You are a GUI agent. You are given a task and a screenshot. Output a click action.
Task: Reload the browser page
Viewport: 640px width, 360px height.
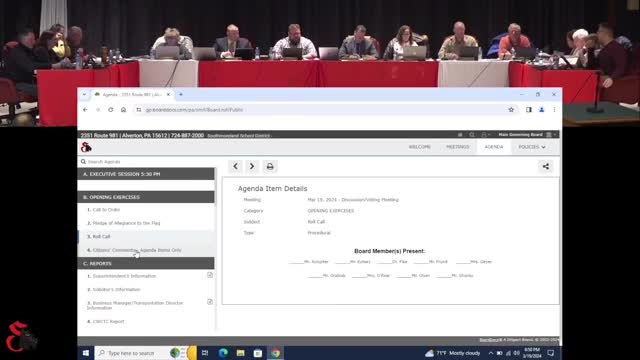(x=111, y=110)
